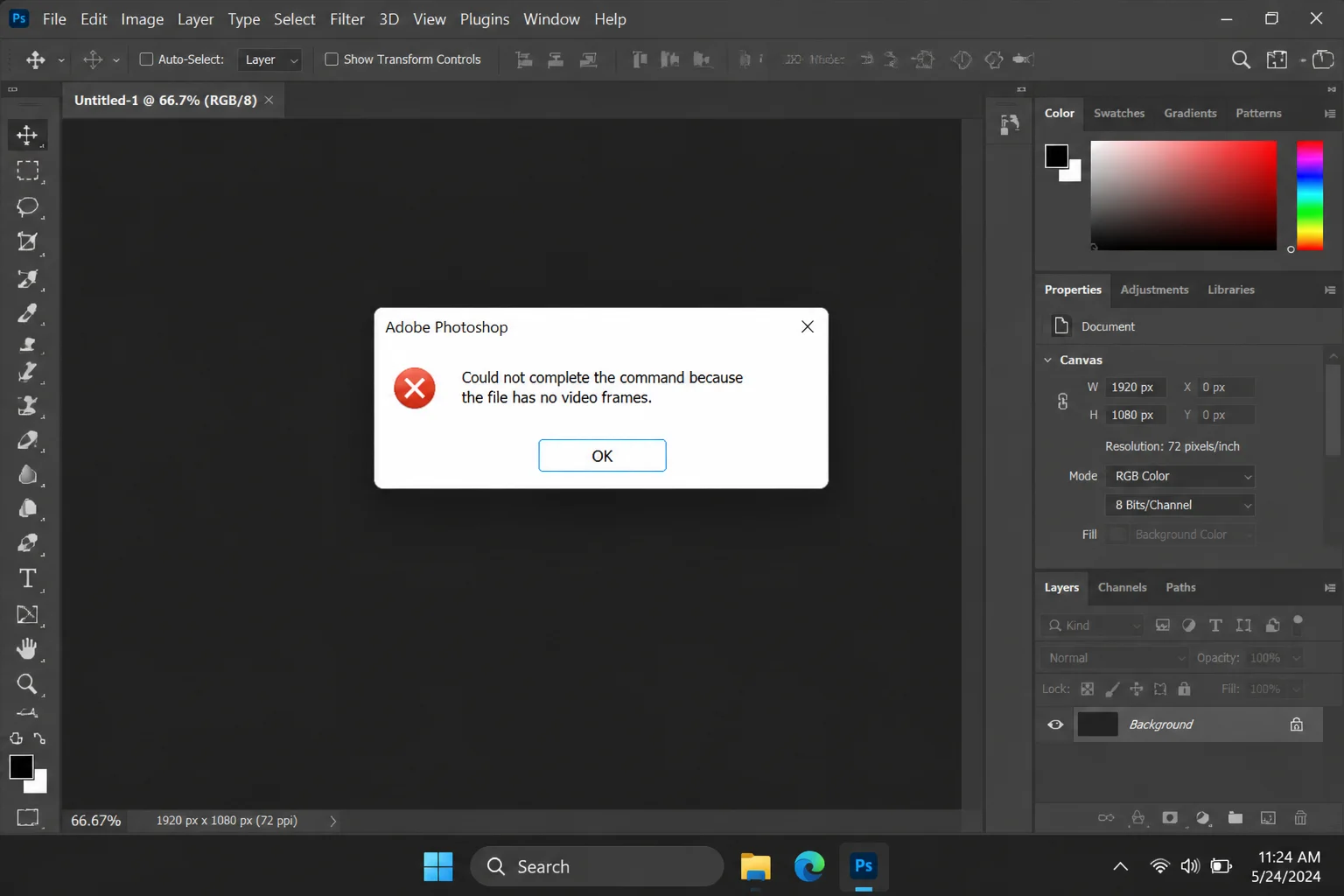Switch to the Swatches tab
The image size is (1344, 896).
1119,114
